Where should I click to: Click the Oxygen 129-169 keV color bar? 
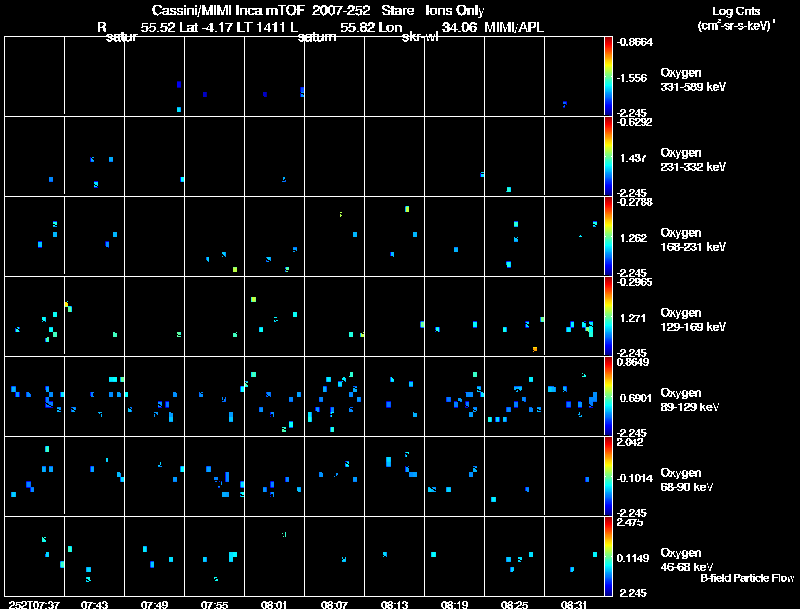tap(608, 316)
